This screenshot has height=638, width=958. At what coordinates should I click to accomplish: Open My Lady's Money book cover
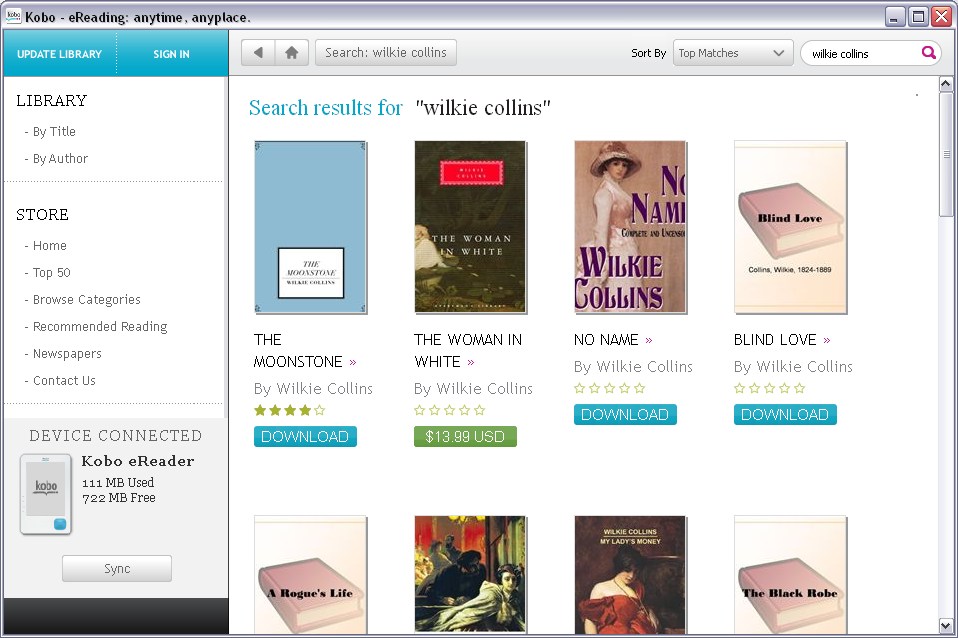629,575
